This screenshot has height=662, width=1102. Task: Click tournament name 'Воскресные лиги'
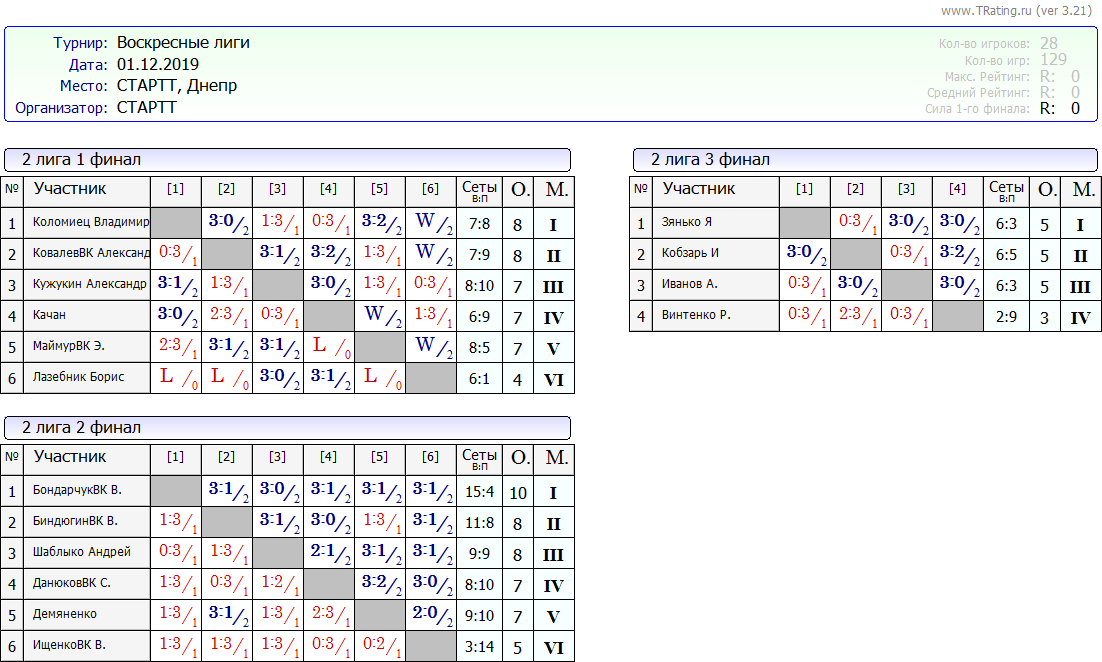tap(183, 43)
